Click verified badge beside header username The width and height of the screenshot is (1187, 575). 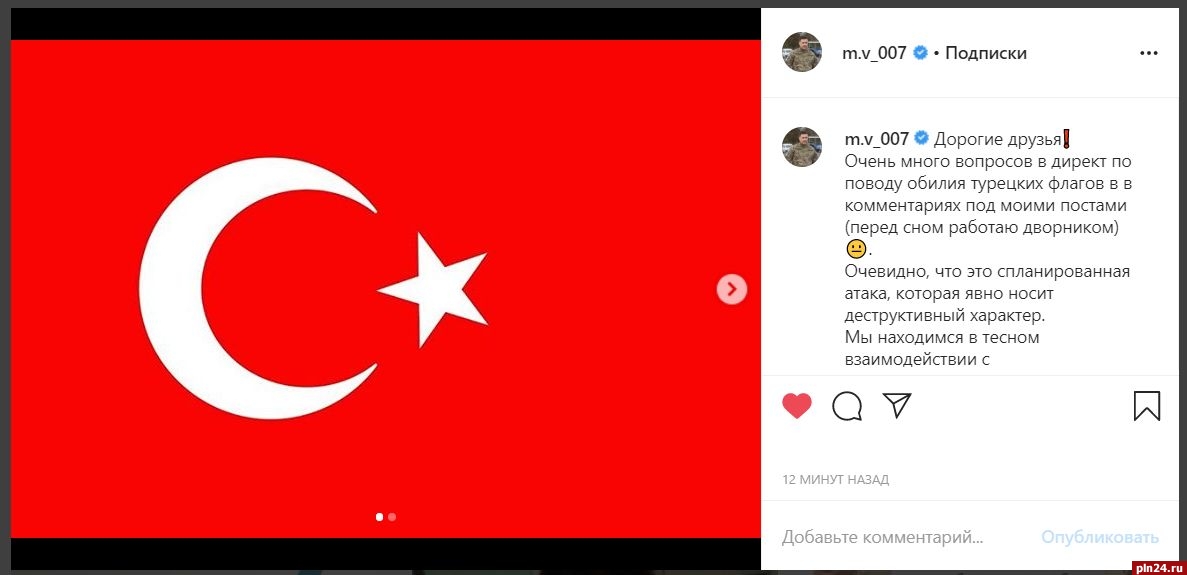click(x=921, y=53)
